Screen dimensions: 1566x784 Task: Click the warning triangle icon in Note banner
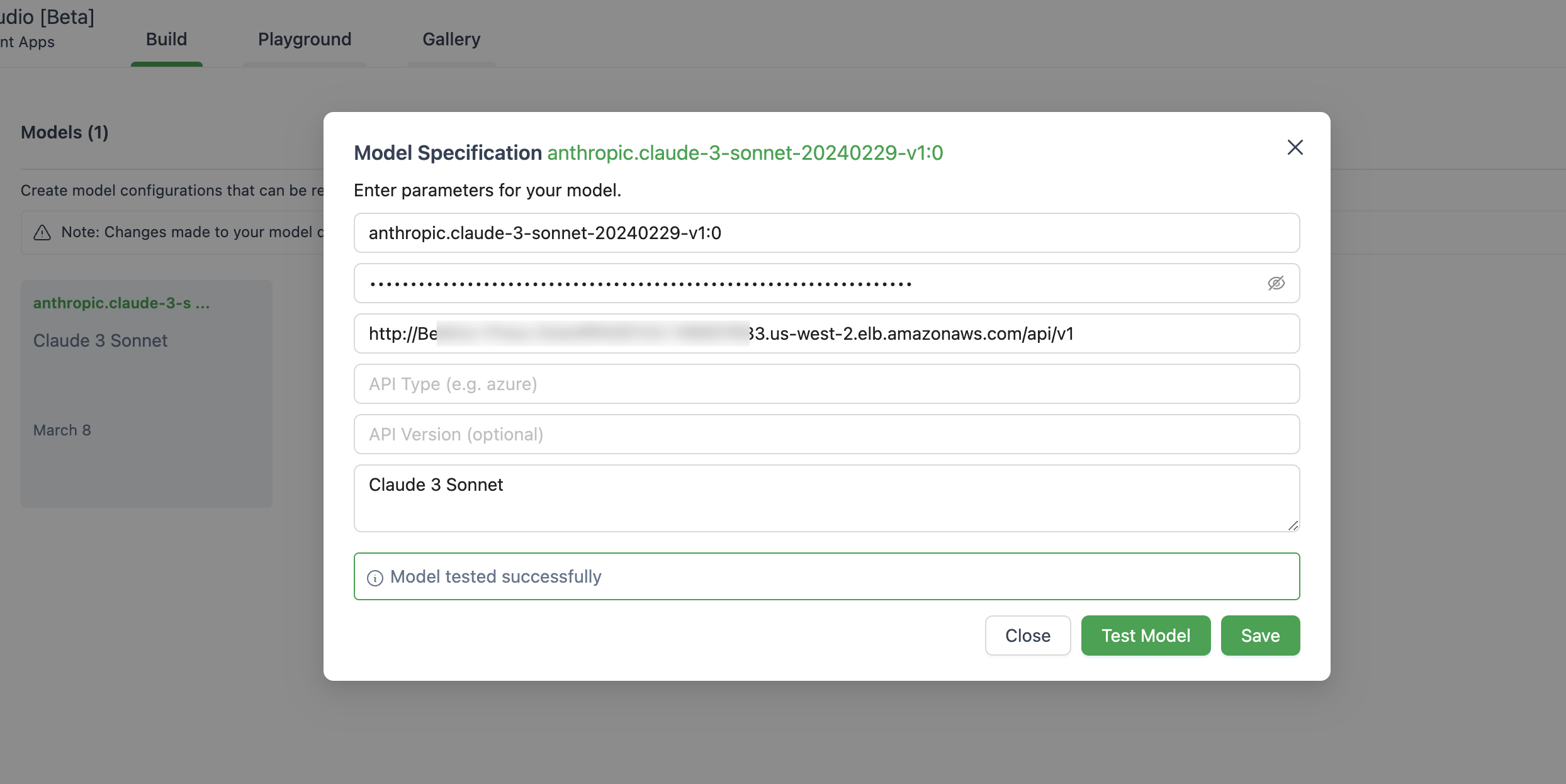point(42,233)
